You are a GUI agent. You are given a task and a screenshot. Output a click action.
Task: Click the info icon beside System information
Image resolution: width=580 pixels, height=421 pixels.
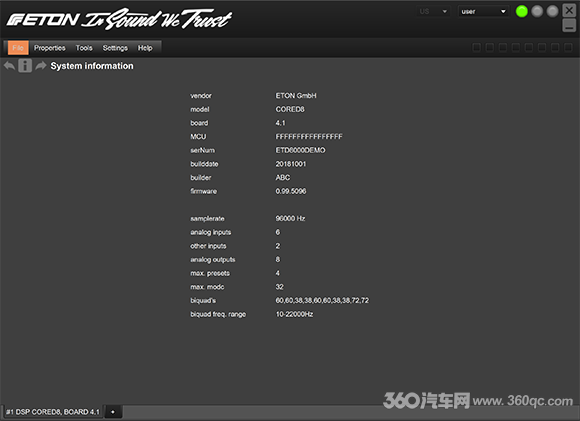pos(25,66)
